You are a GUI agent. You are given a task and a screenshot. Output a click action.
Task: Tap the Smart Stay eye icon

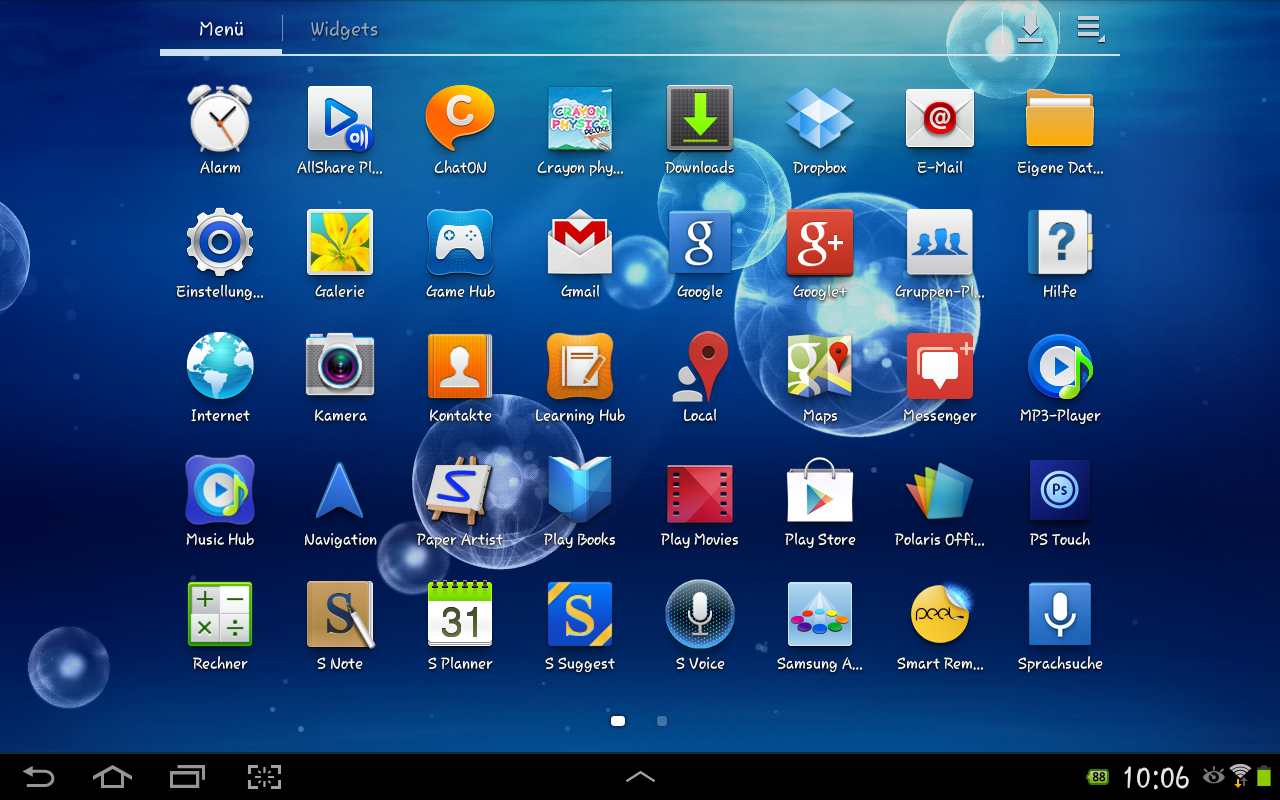(1214, 776)
